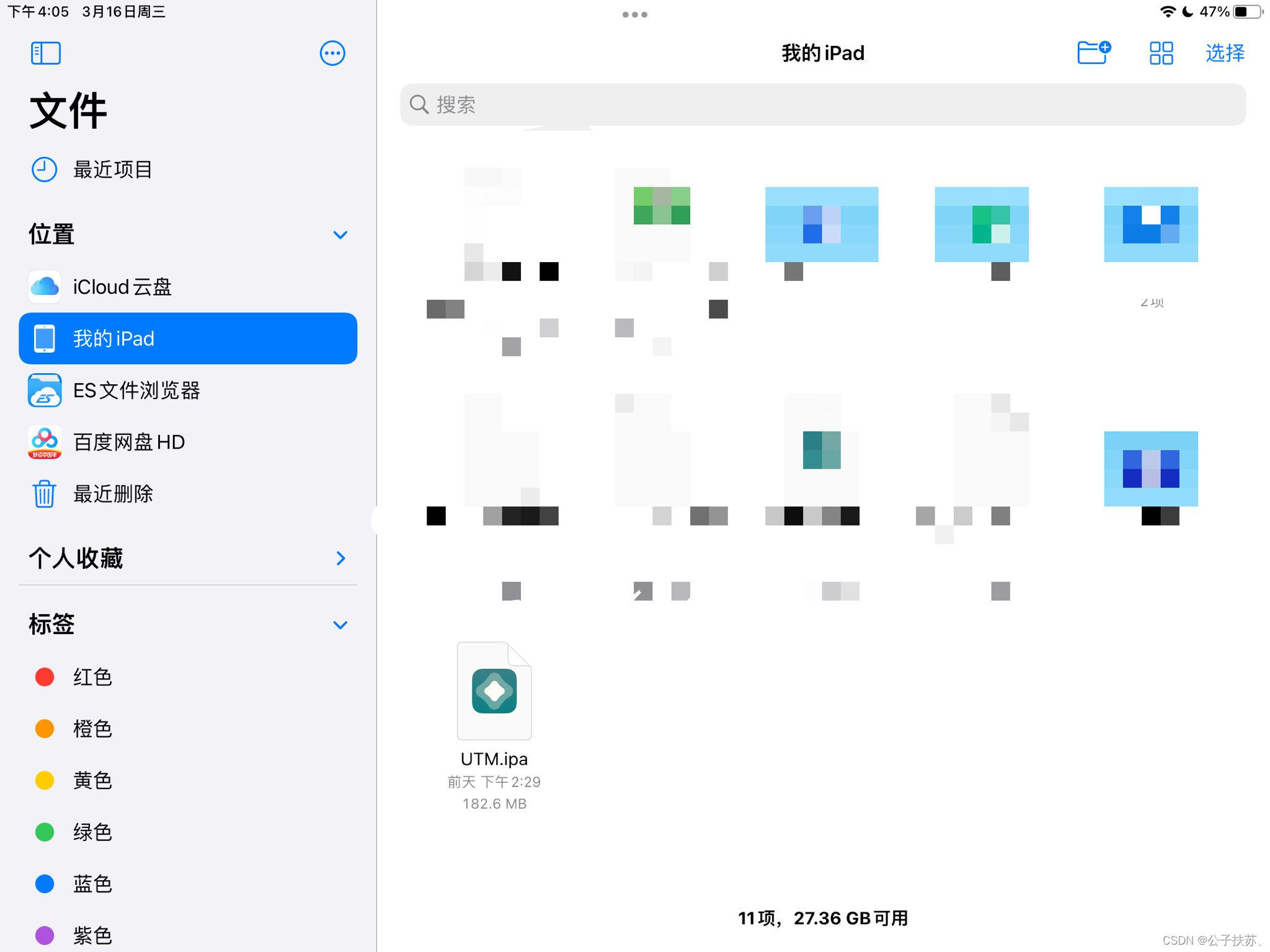The width and height of the screenshot is (1270, 952).
Task: Select the 红色 tag
Action: coord(92,677)
